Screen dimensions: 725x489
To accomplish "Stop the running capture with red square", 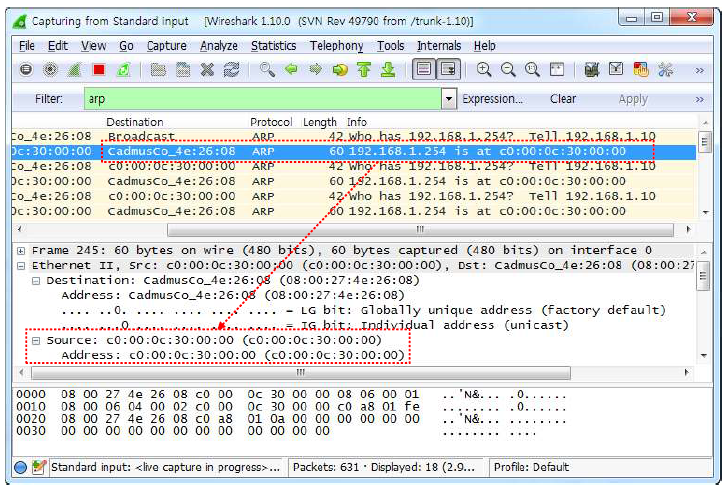I will click(98, 70).
